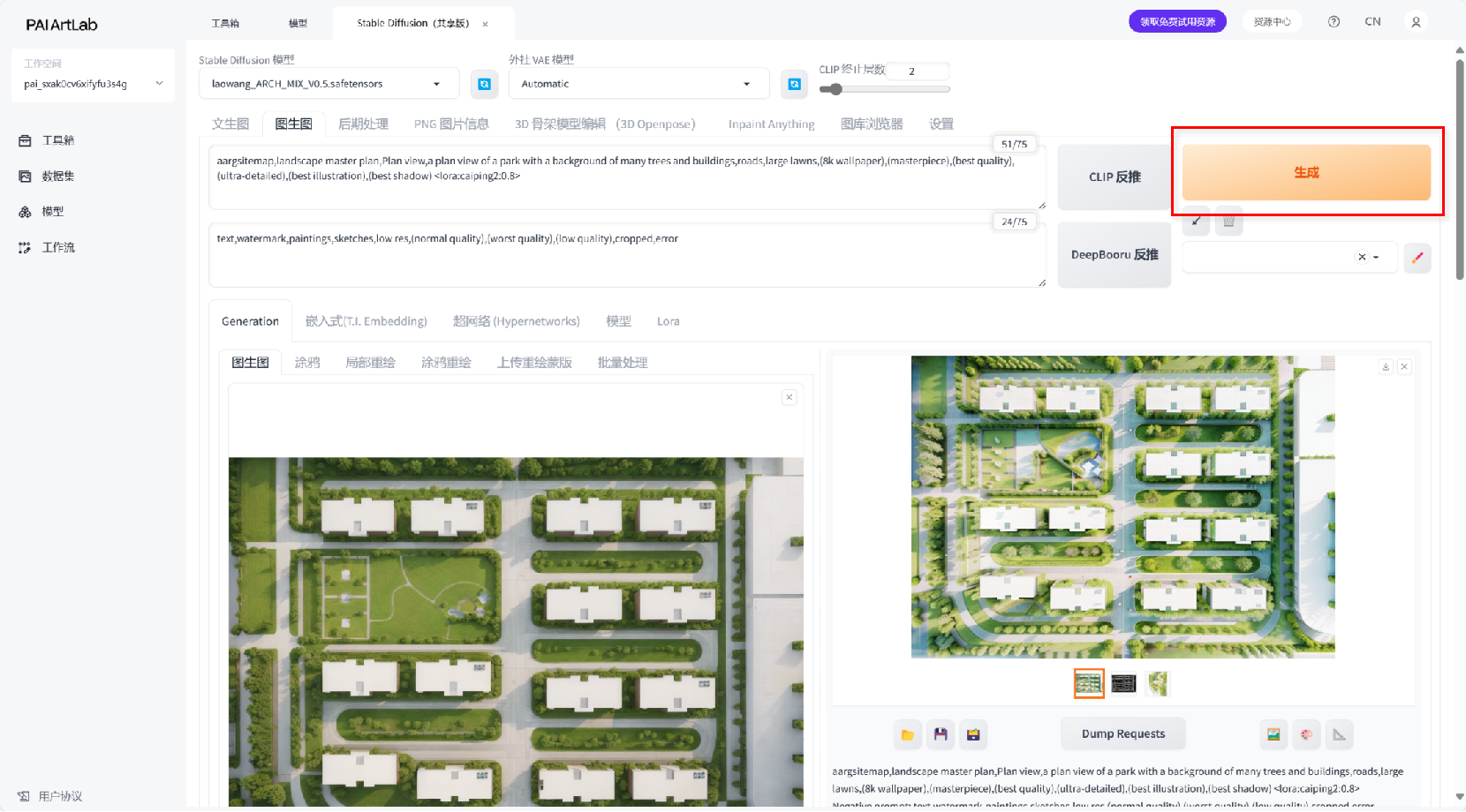Select the Lora tab

pyautogui.click(x=669, y=321)
